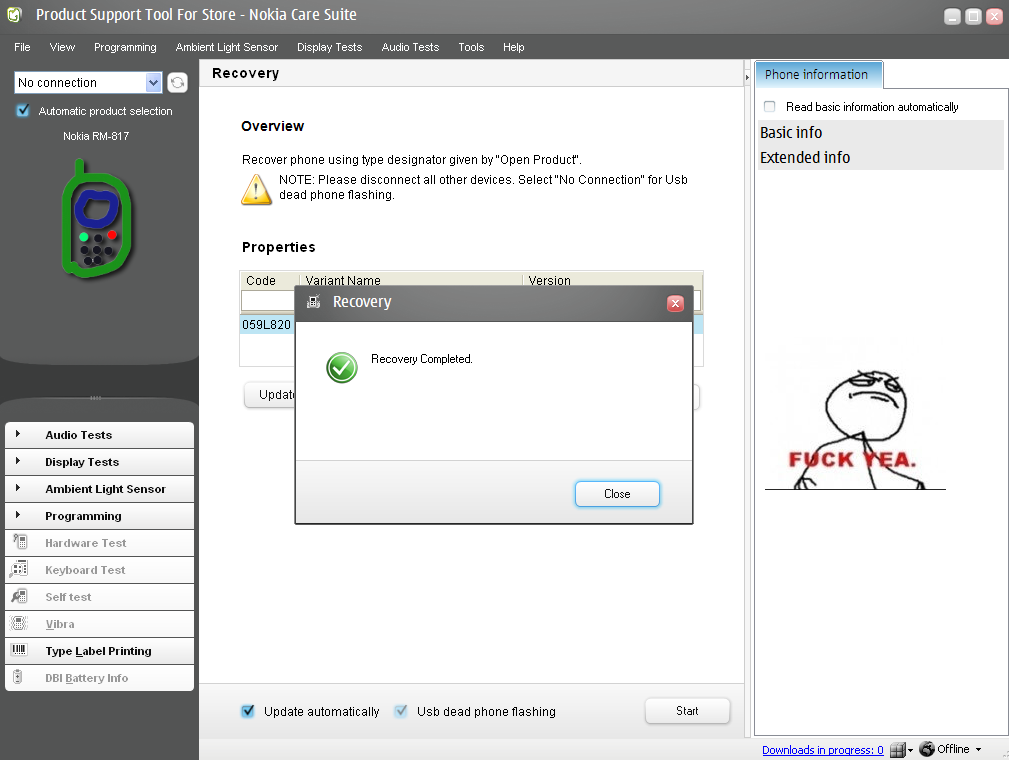Click the Nokia RM-817 phone image
The height and width of the screenshot is (760, 1009).
(x=96, y=219)
